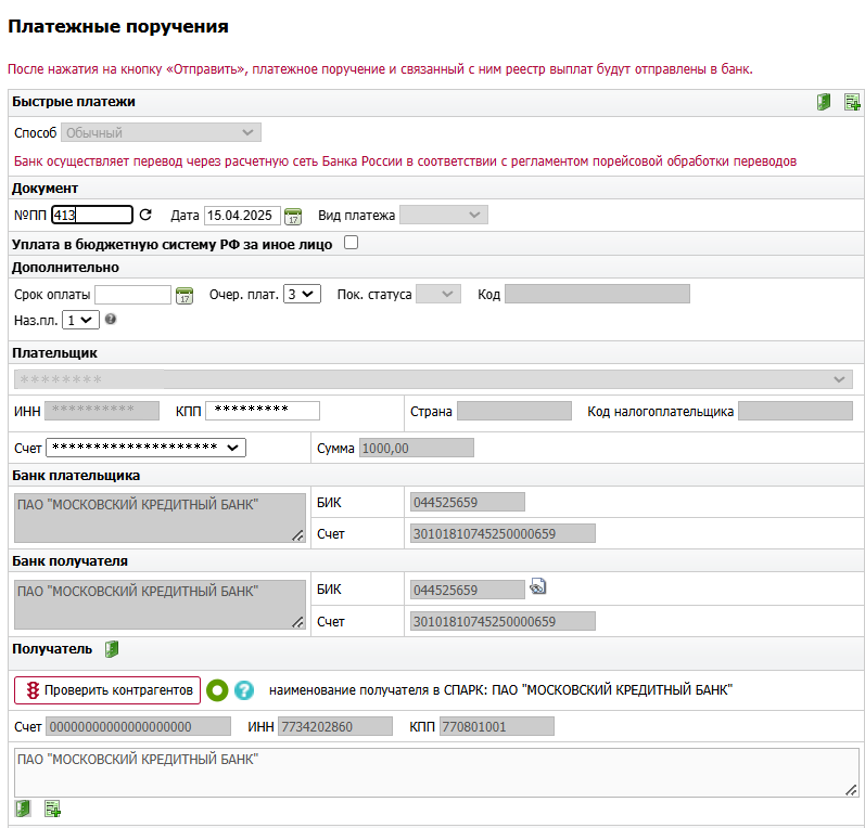Open the calendar picker beside the Дата field
865x828 pixels.
pos(293,216)
